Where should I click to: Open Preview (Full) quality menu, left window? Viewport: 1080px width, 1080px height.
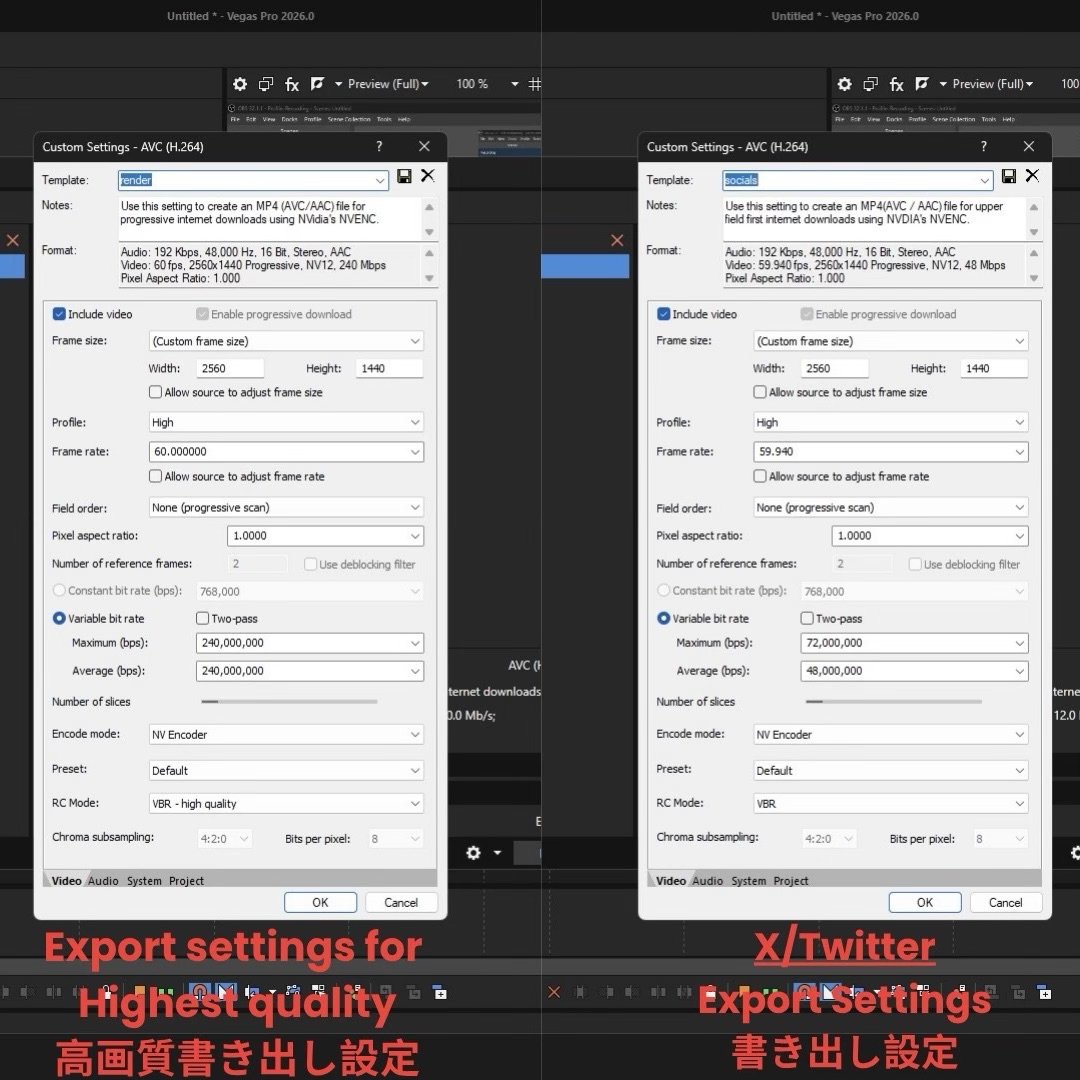387,84
